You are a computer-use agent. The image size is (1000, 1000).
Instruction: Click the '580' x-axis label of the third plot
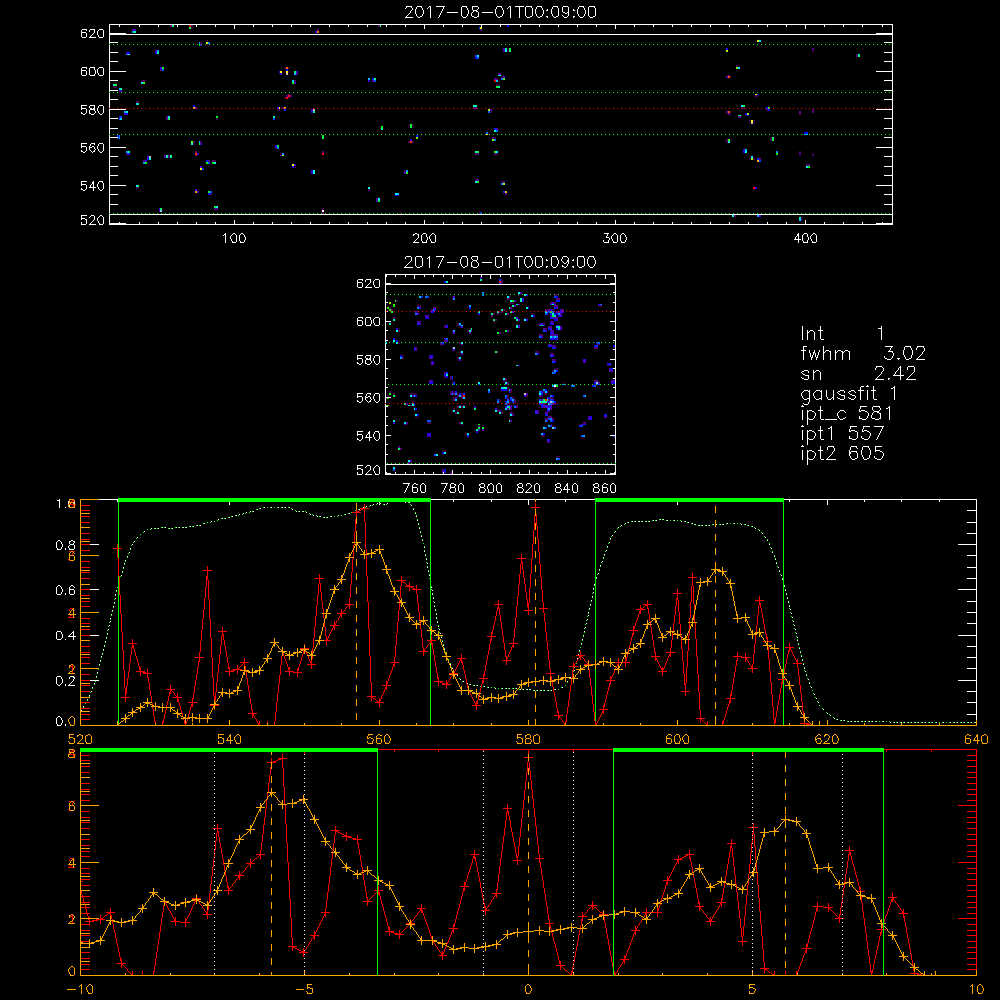point(529,740)
